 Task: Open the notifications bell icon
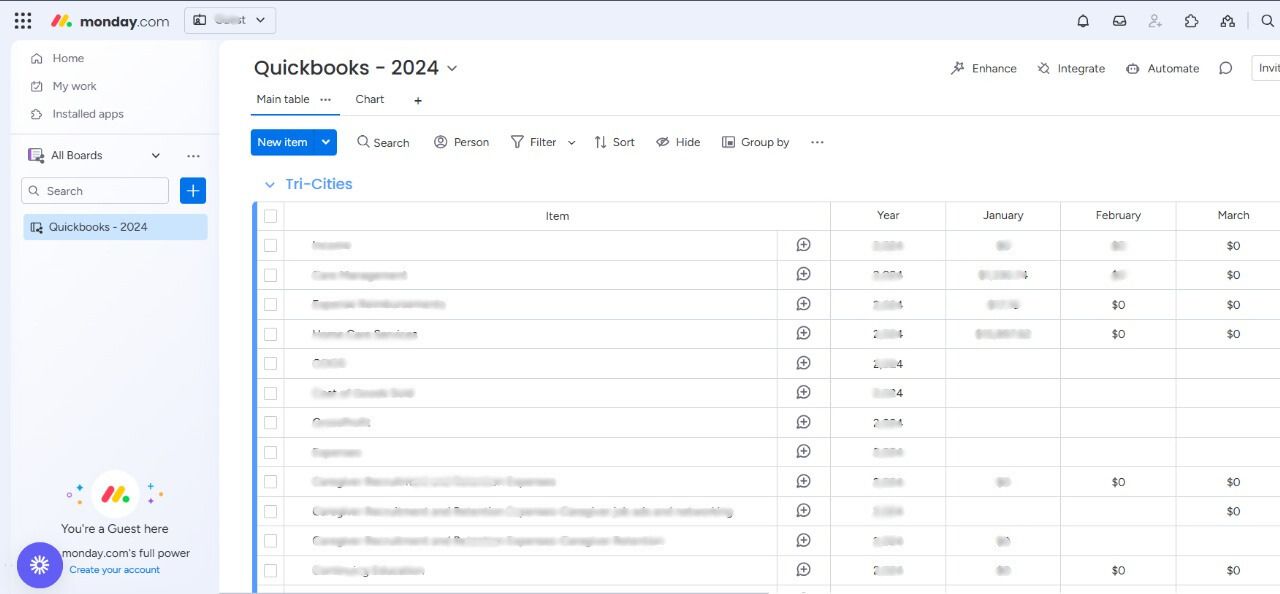point(1083,21)
